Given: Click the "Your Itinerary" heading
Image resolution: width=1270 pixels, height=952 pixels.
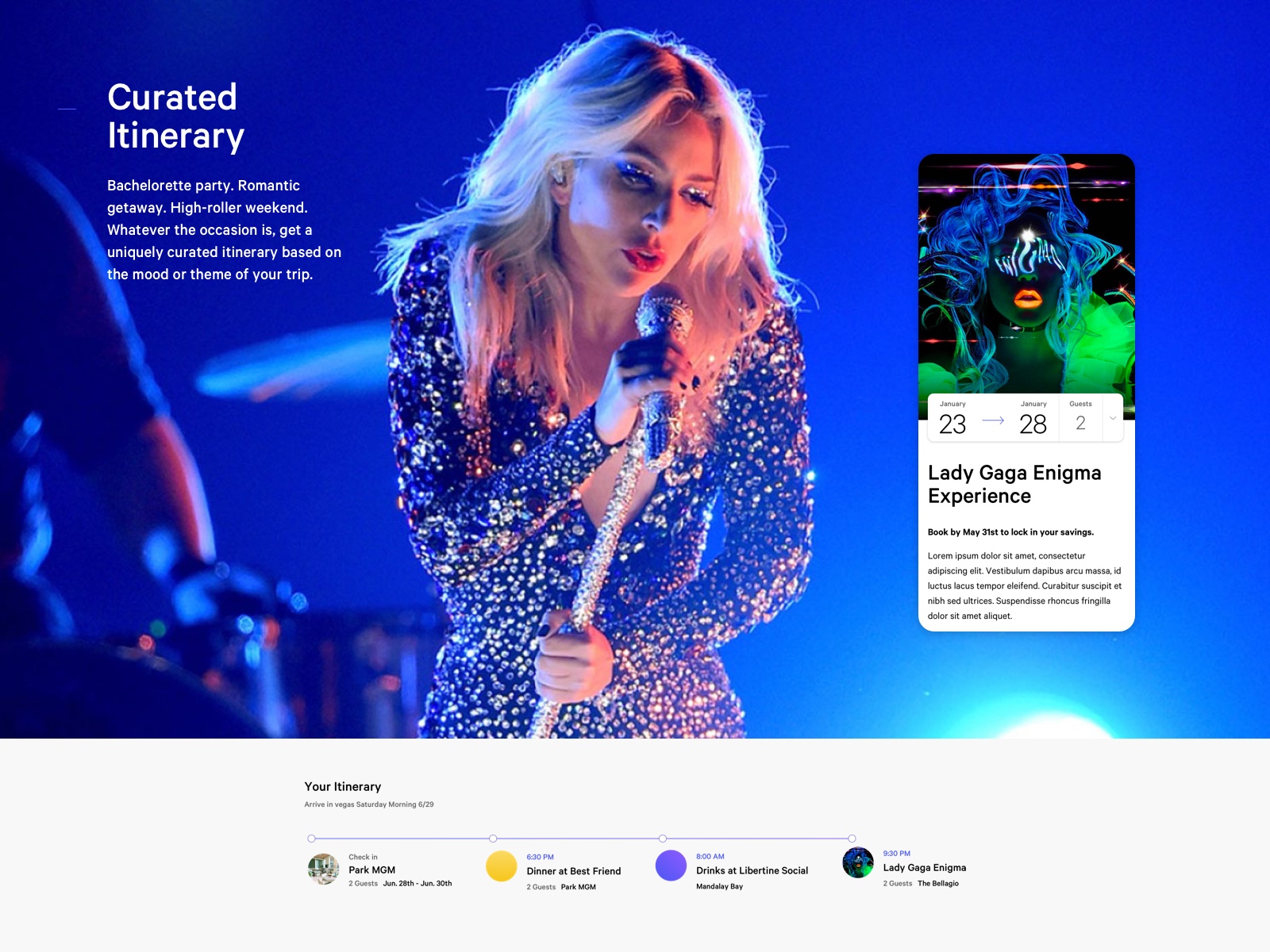Looking at the screenshot, I should click(343, 787).
